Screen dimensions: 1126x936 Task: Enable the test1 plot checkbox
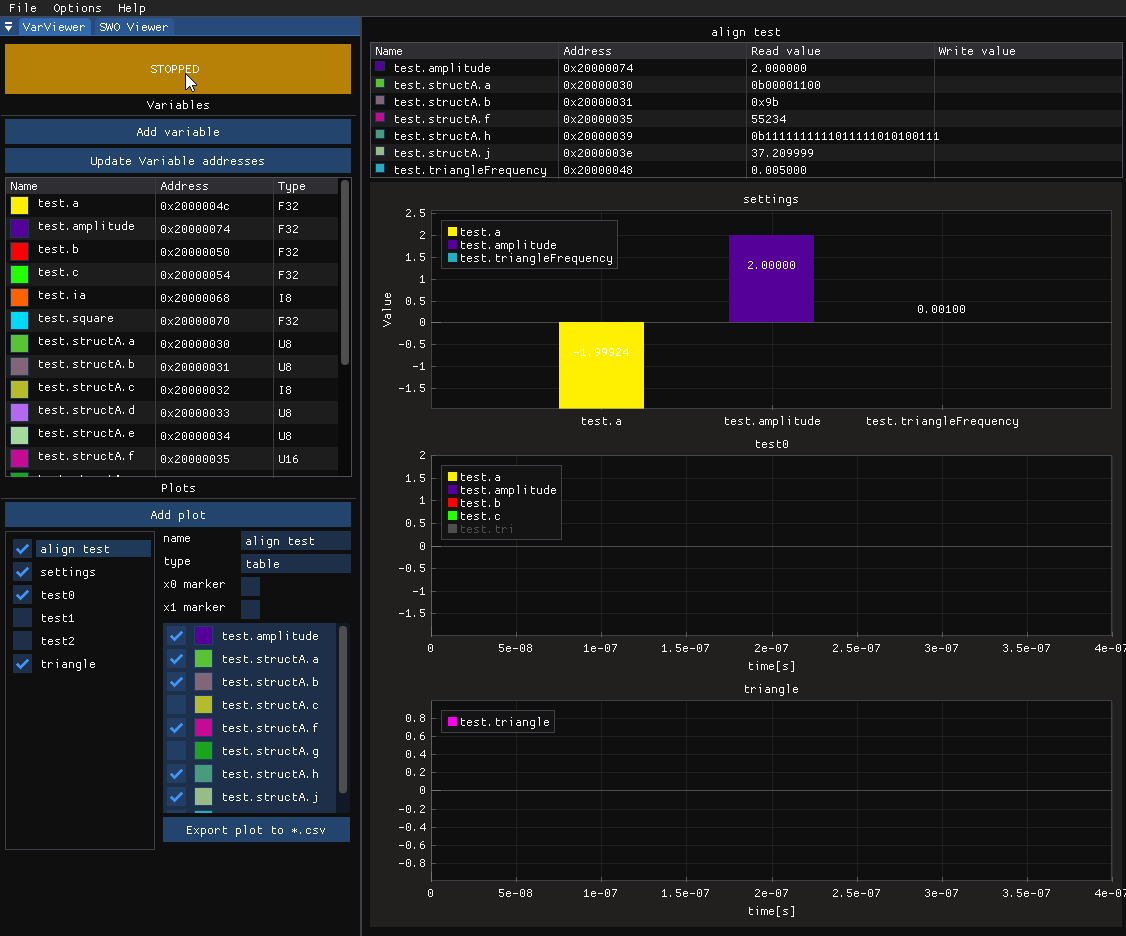coord(23,618)
